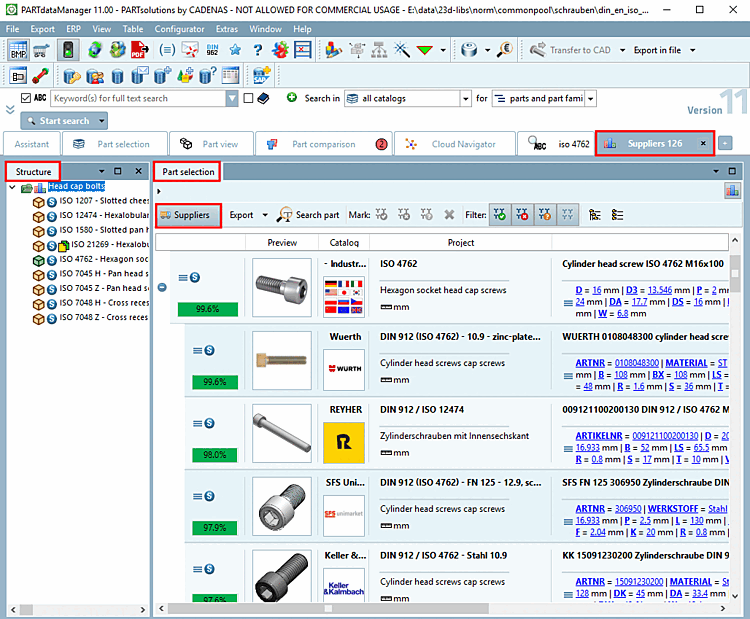This screenshot has height=619, width=750.
Task: Click the SAP toolbar icon
Action: 261,75
